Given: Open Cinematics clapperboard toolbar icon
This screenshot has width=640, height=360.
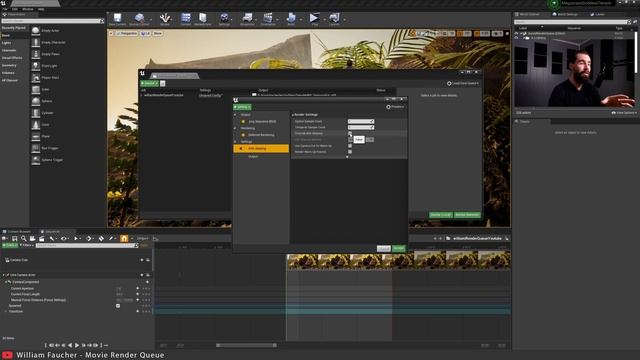Looking at the screenshot, I should click(x=268, y=19).
